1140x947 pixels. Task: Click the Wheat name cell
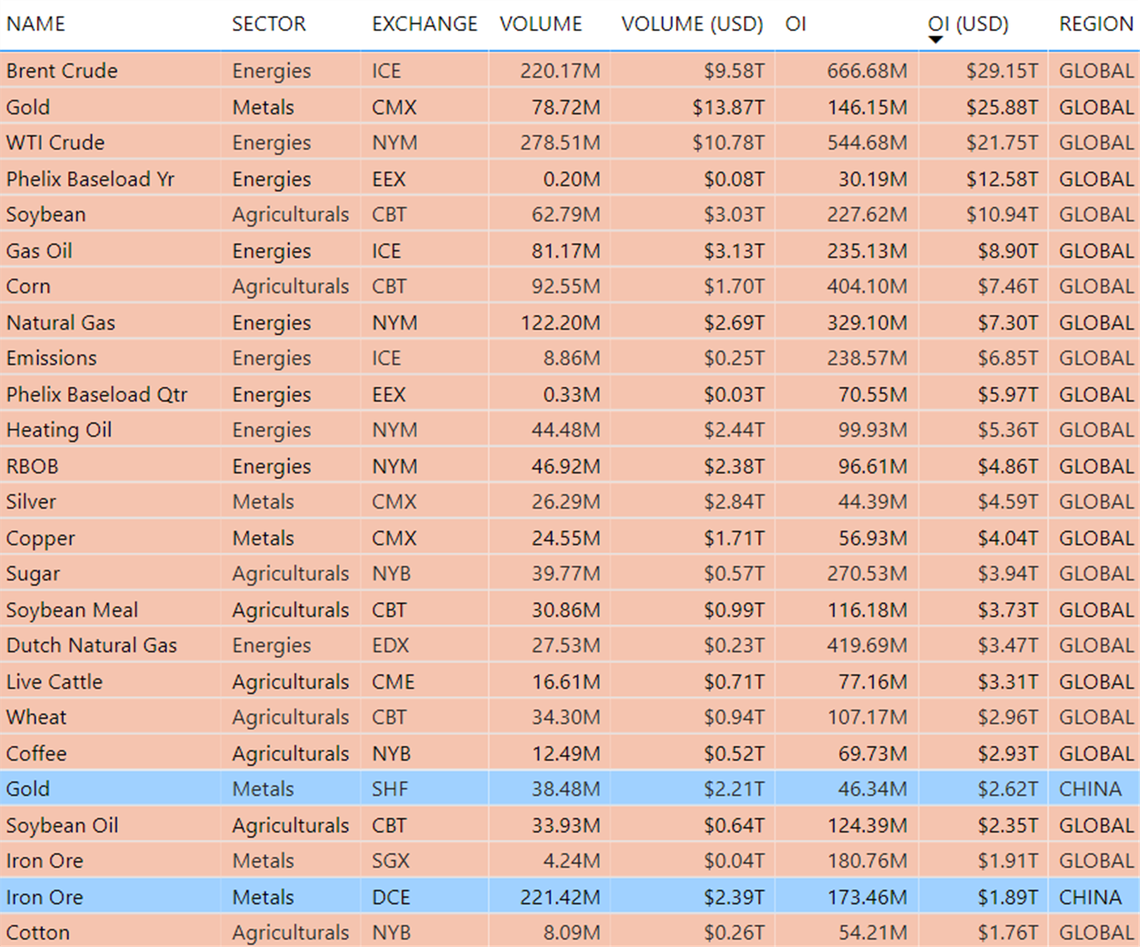pos(36,717)
